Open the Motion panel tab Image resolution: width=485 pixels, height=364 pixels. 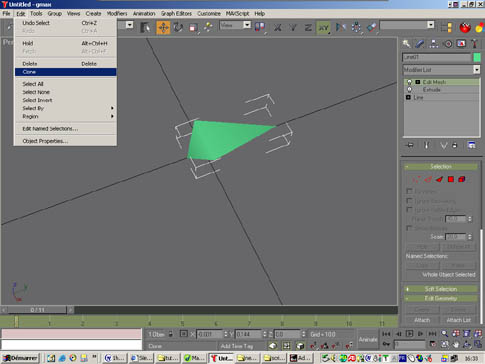[x=448, y=44]
